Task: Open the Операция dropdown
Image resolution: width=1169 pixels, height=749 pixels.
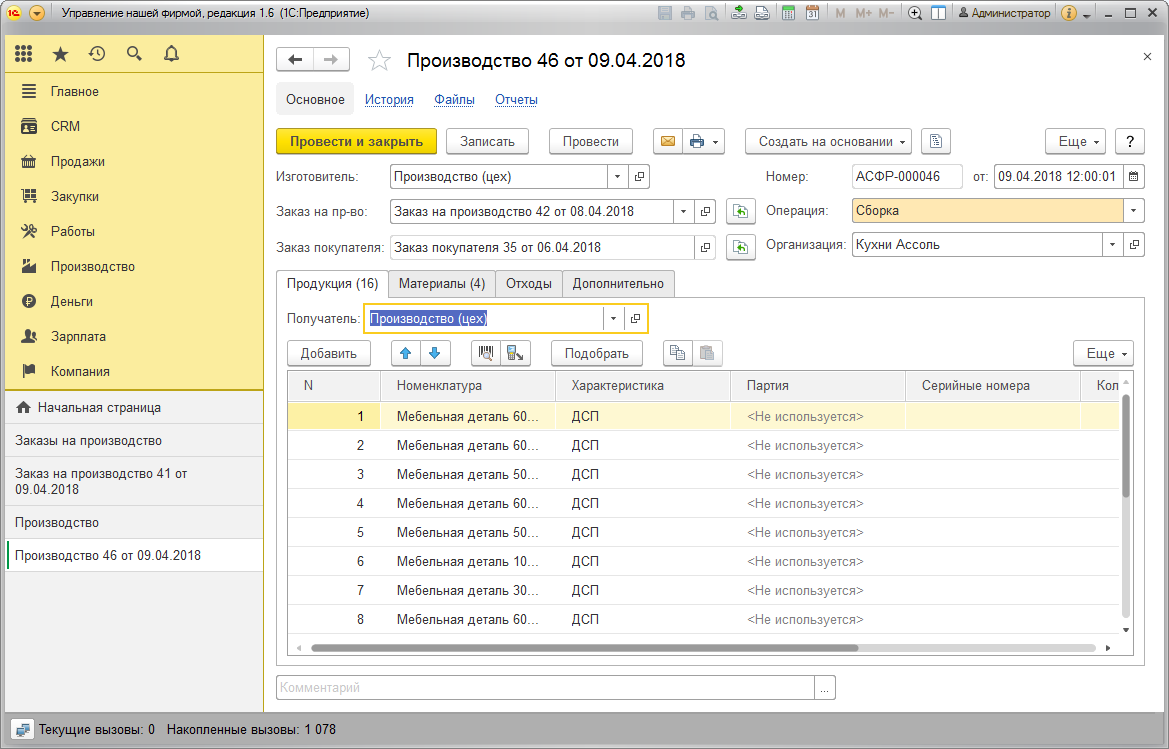Action: point(1133,211)
